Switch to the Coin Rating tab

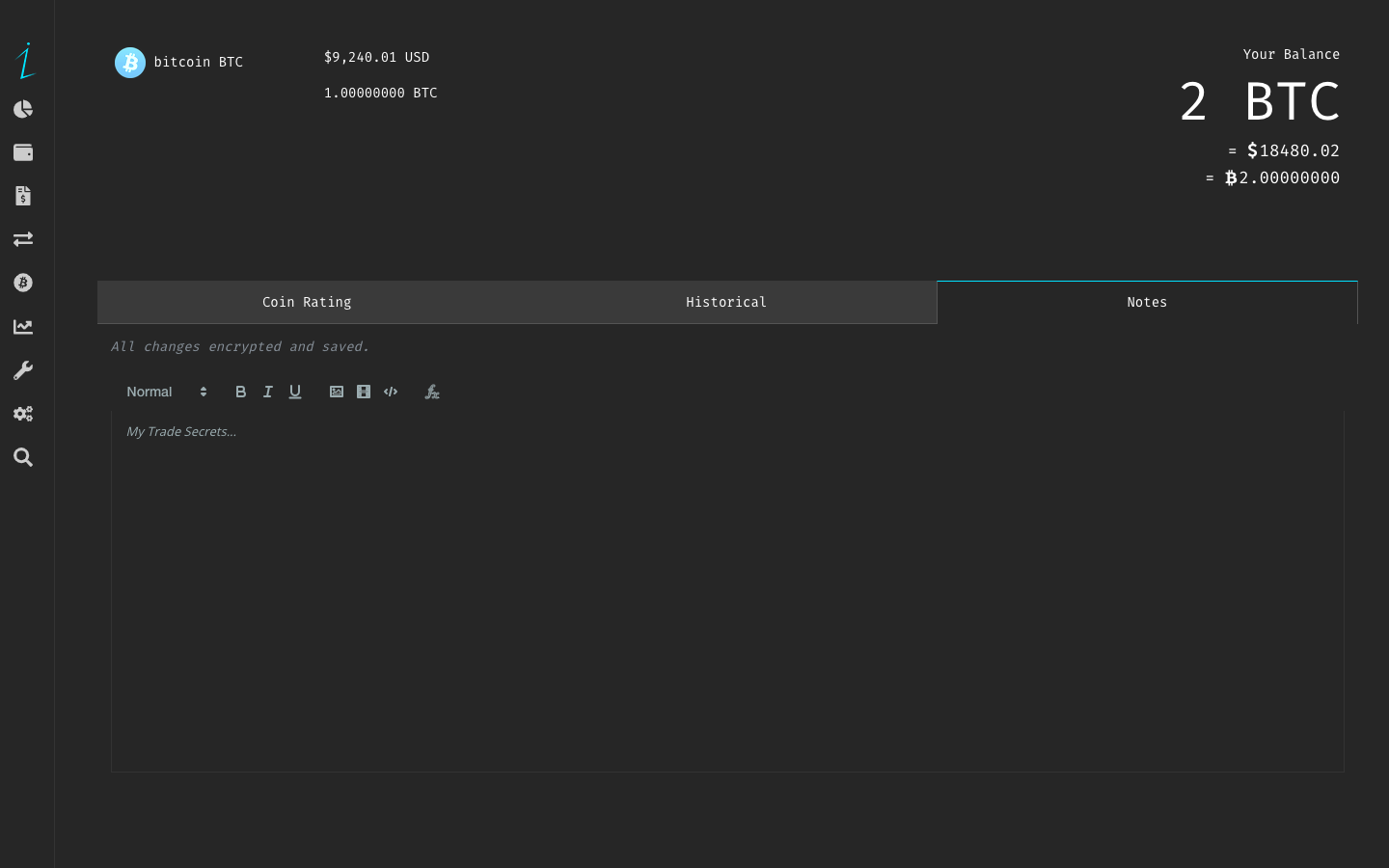[x=307, y=303]
